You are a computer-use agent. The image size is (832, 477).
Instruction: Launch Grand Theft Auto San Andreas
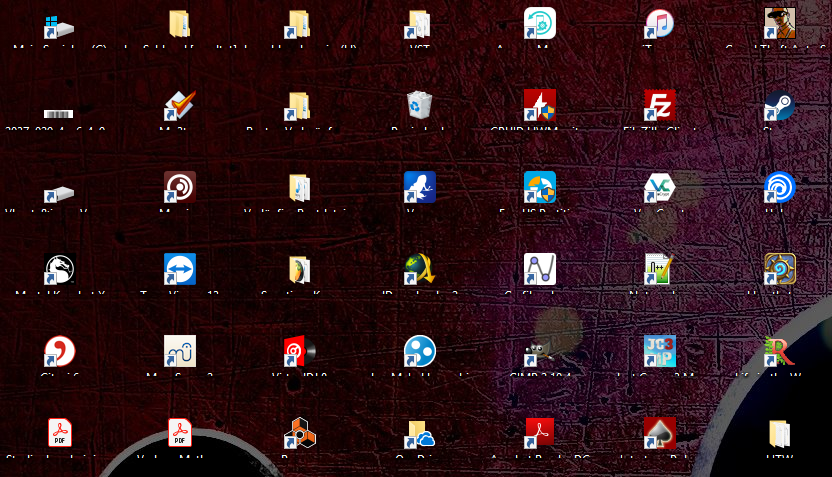point(779,23)
